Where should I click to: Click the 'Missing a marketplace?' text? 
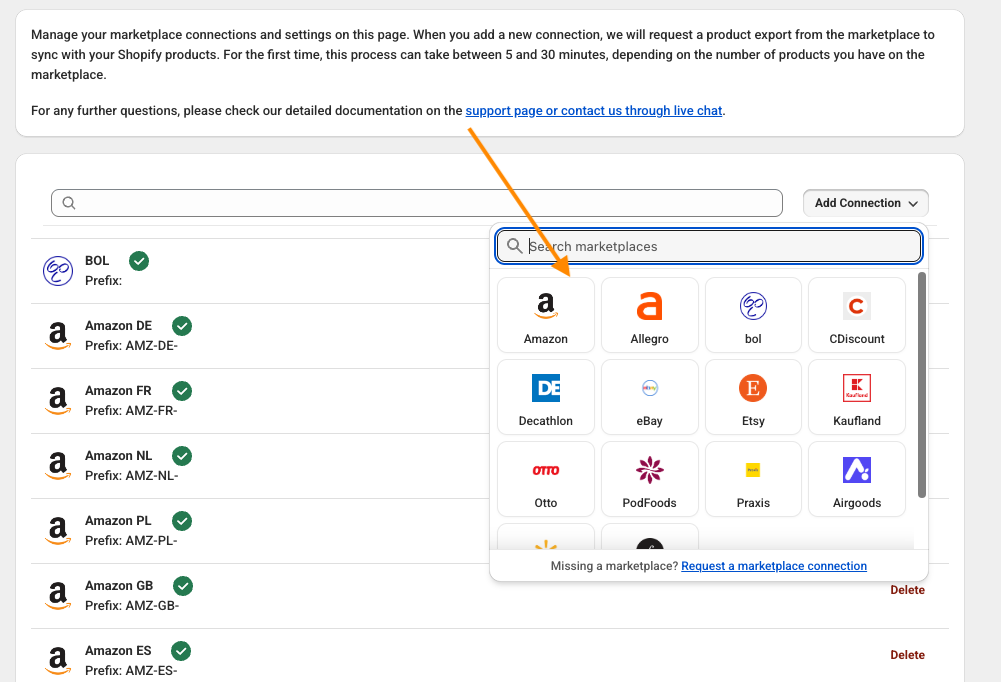point(614,566)
